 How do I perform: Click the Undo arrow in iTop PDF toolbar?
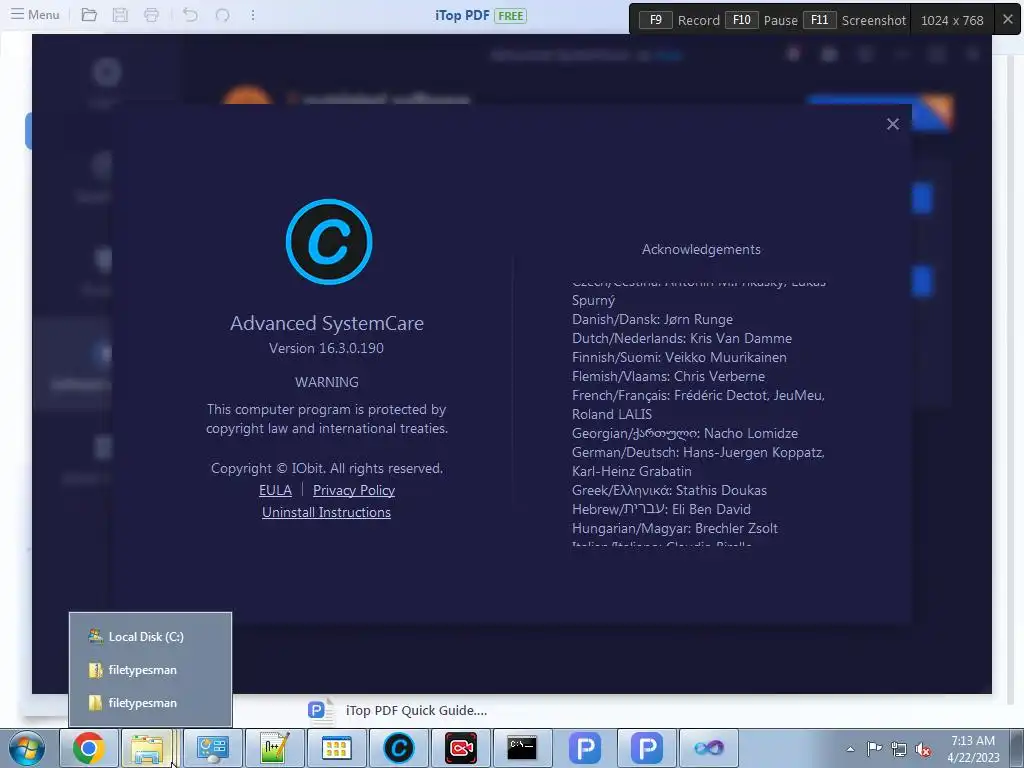tap(190, 14)
